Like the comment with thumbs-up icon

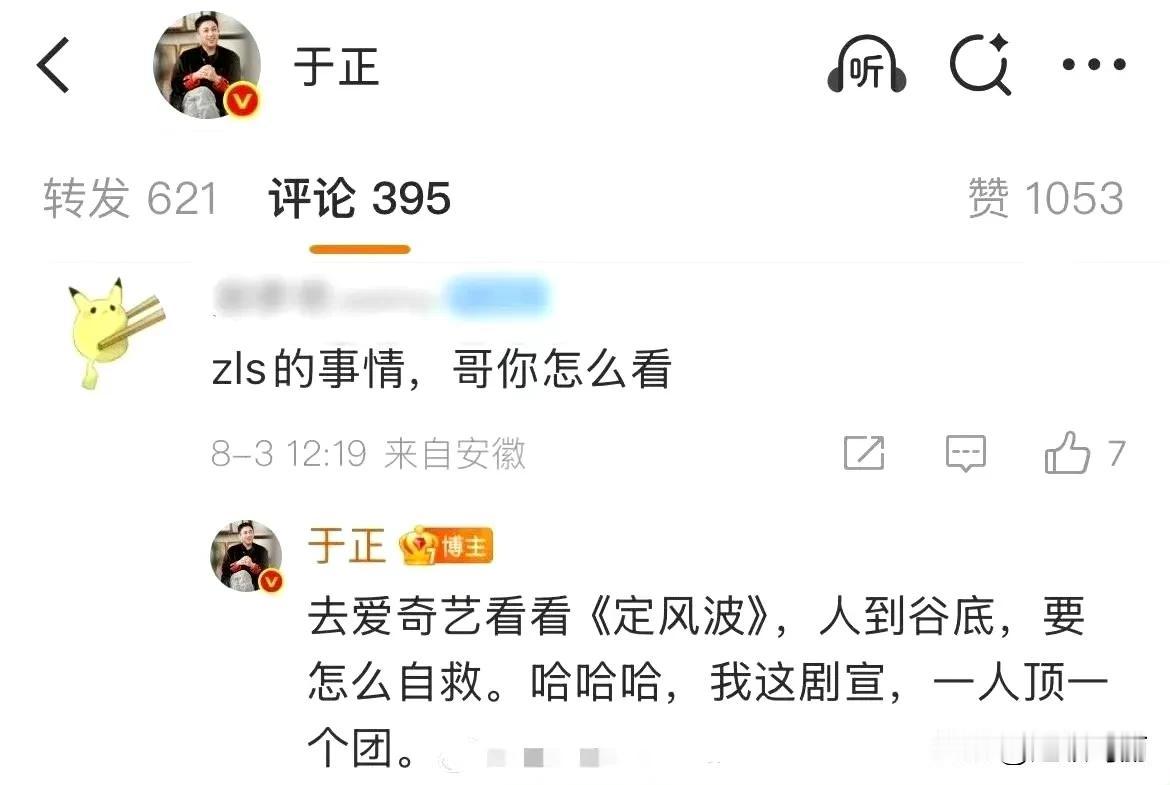pos(1067,453)
